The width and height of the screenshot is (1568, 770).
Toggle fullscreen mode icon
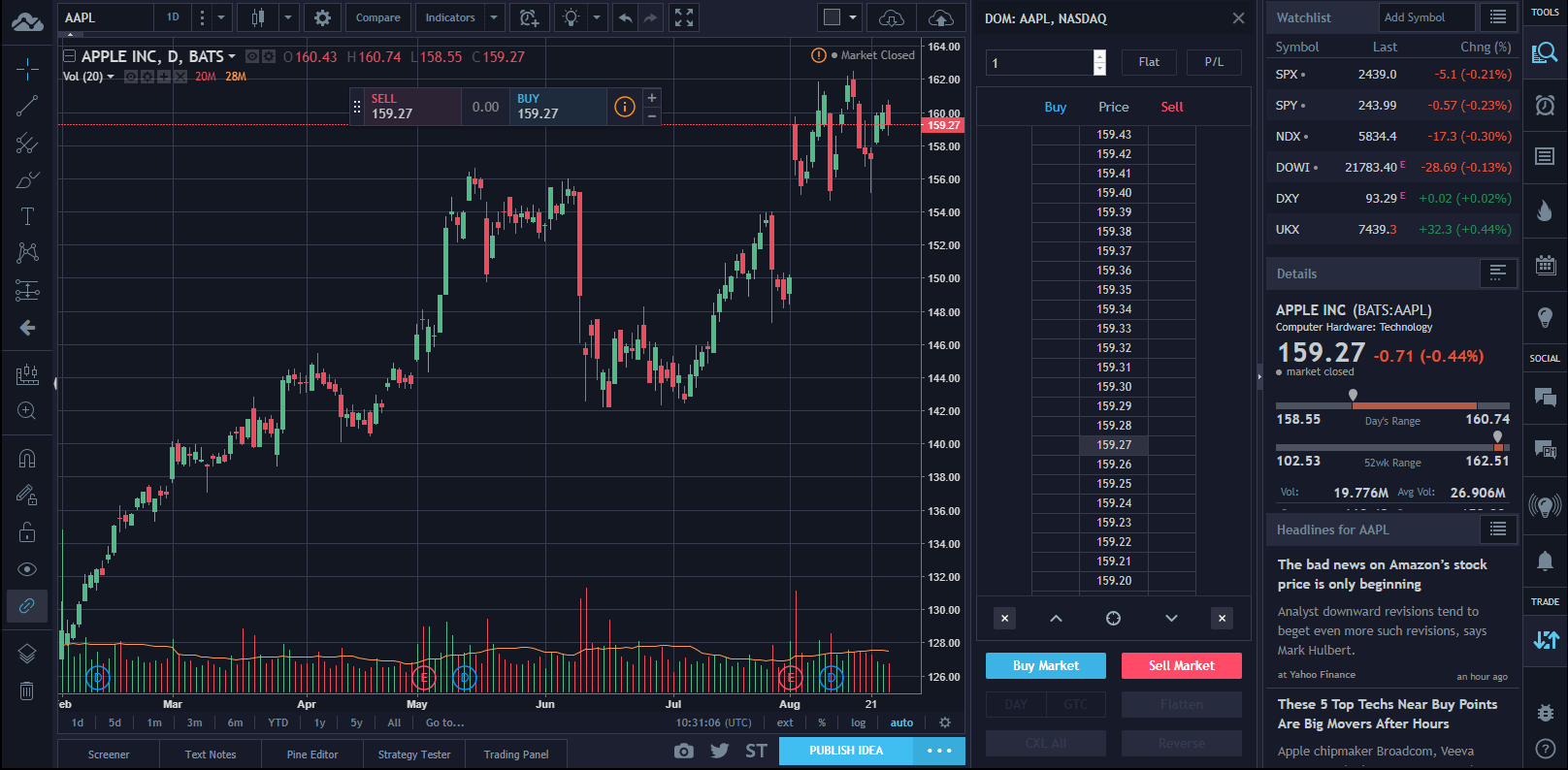(x=684, y=17)
